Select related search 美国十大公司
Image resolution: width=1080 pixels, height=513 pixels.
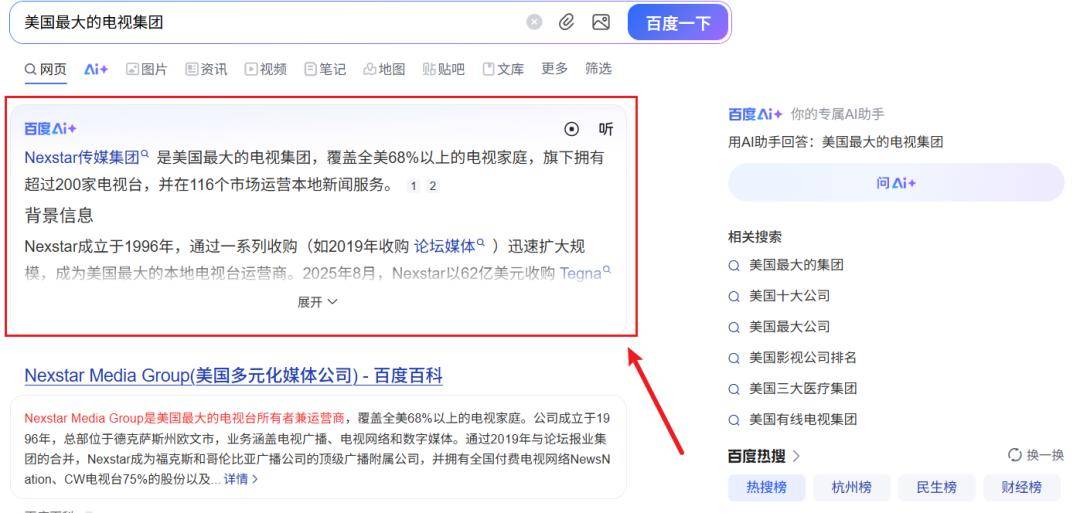tap(789, 296)
